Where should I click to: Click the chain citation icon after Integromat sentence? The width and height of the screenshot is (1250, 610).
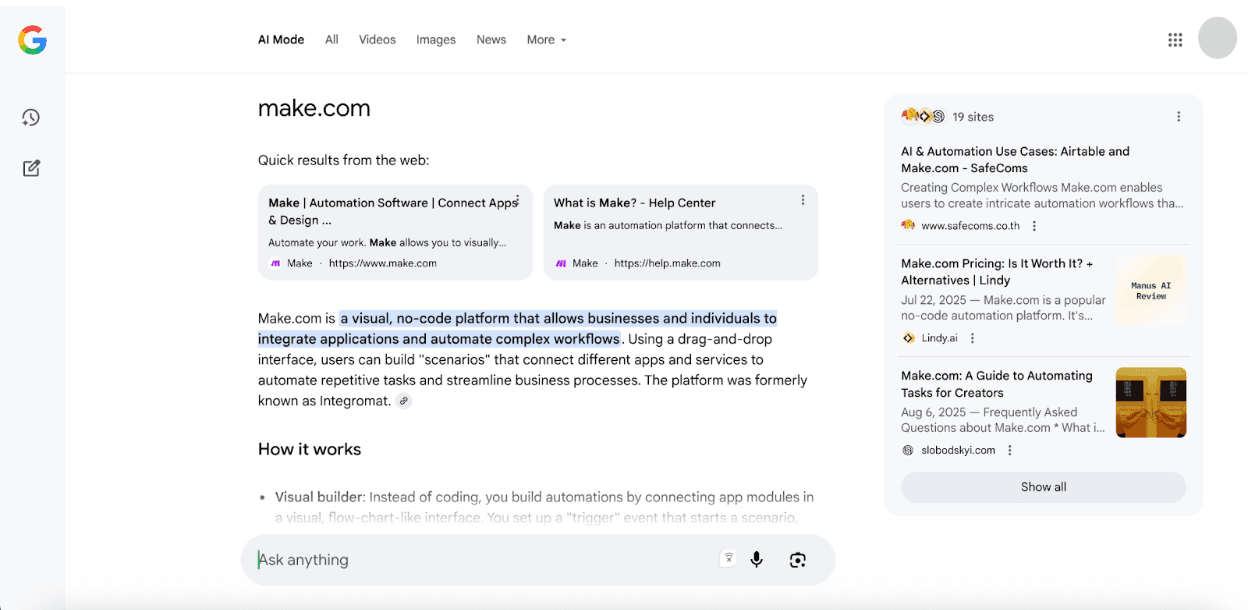tap(403, 400)
